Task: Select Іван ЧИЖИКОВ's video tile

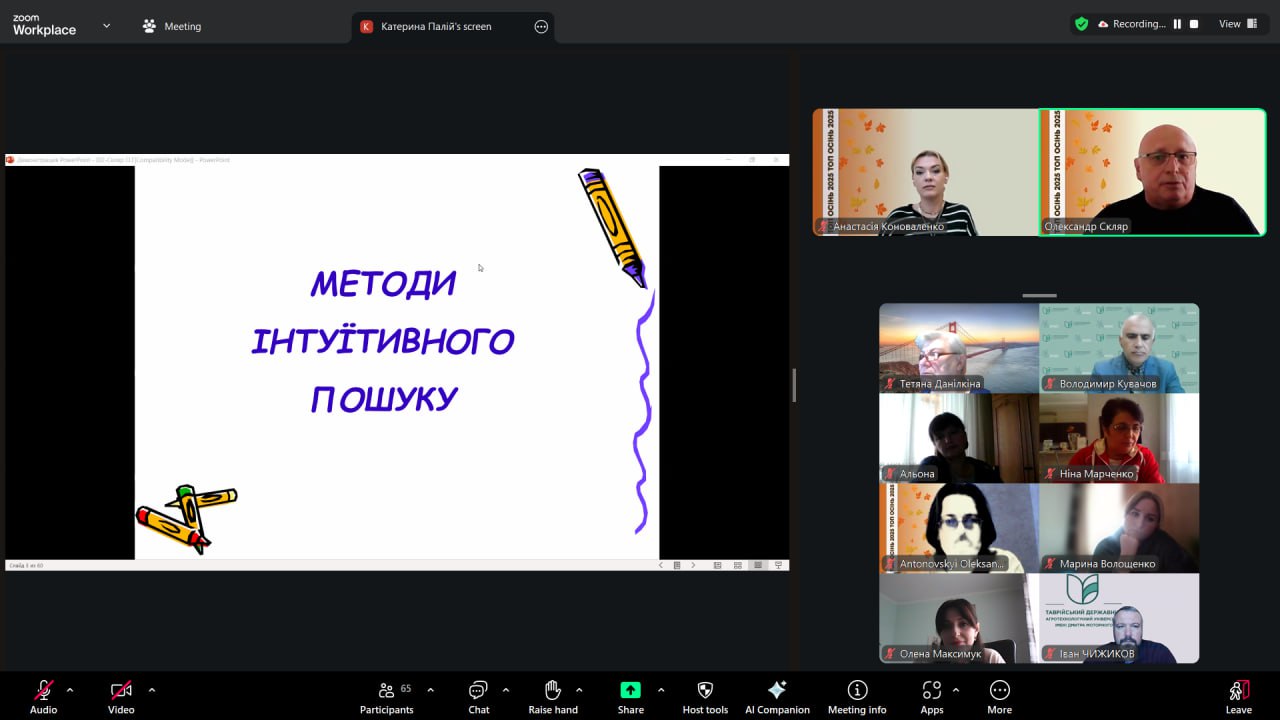Action: 1119,618
